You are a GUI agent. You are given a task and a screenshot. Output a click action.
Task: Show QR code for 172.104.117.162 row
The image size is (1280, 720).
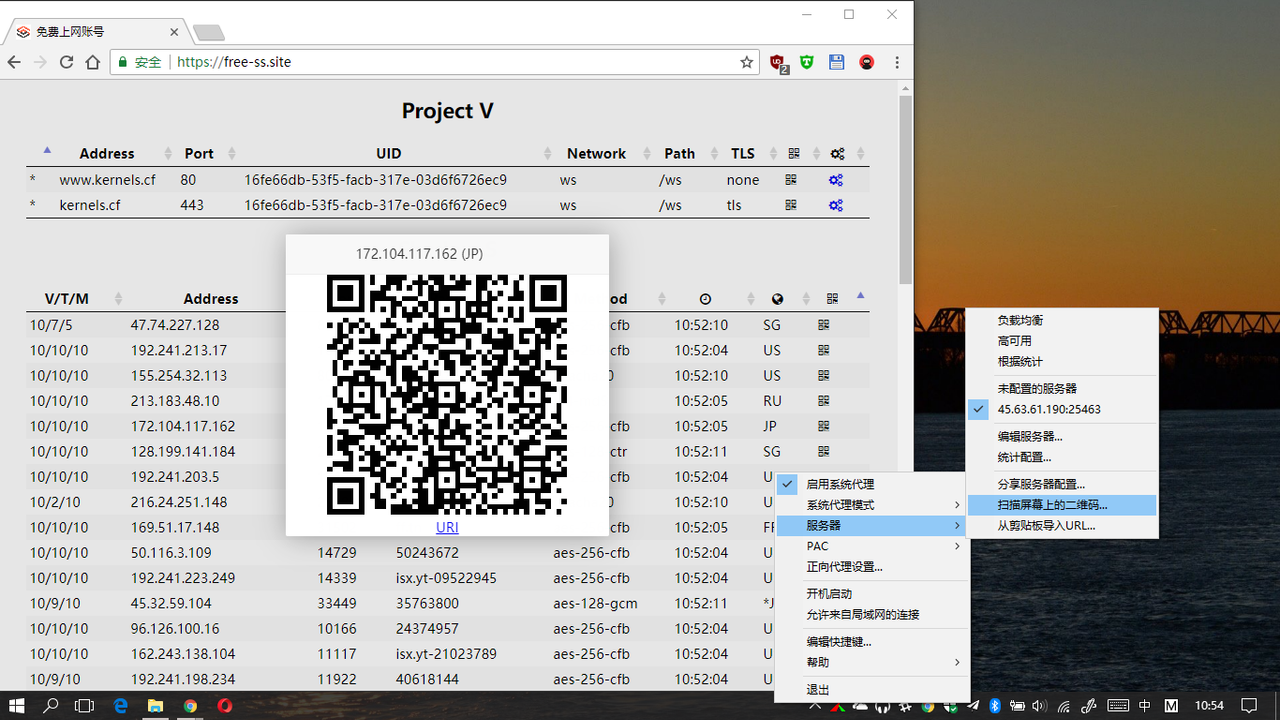[x=824, y=426]
